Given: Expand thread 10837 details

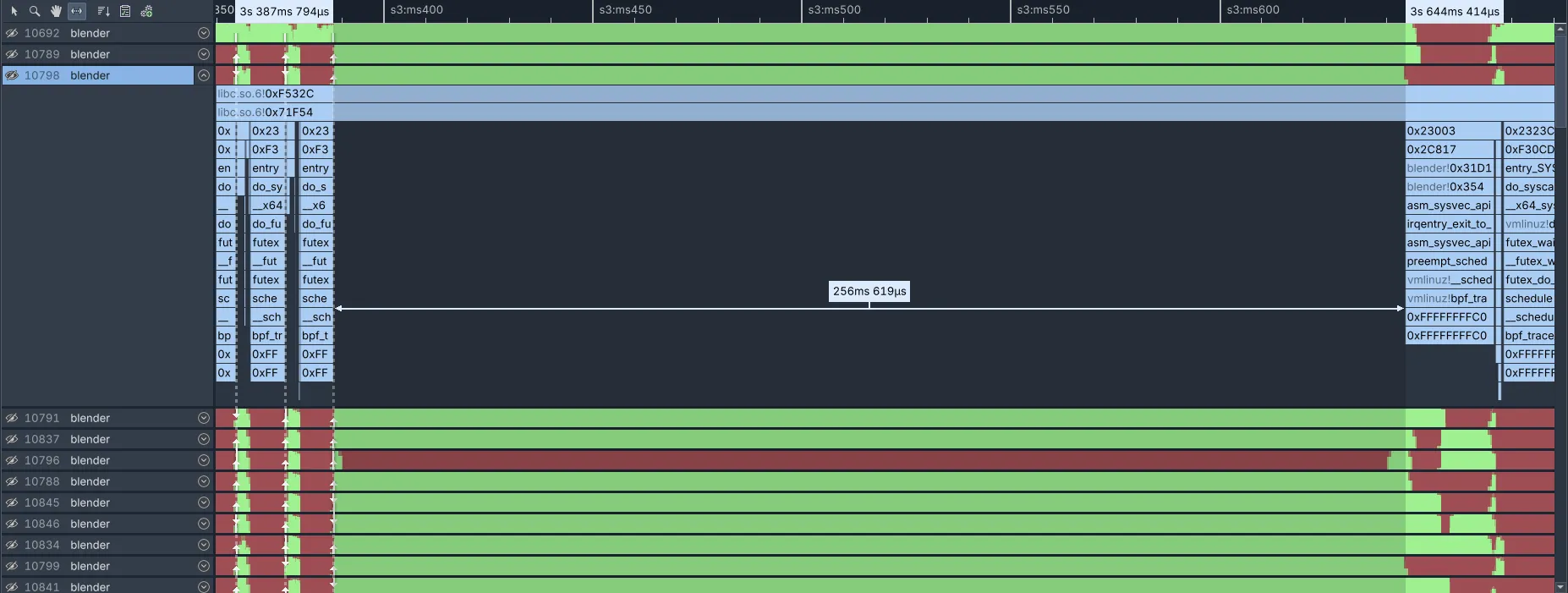Looking at the screenshot, I should click(x=203, y=439).
